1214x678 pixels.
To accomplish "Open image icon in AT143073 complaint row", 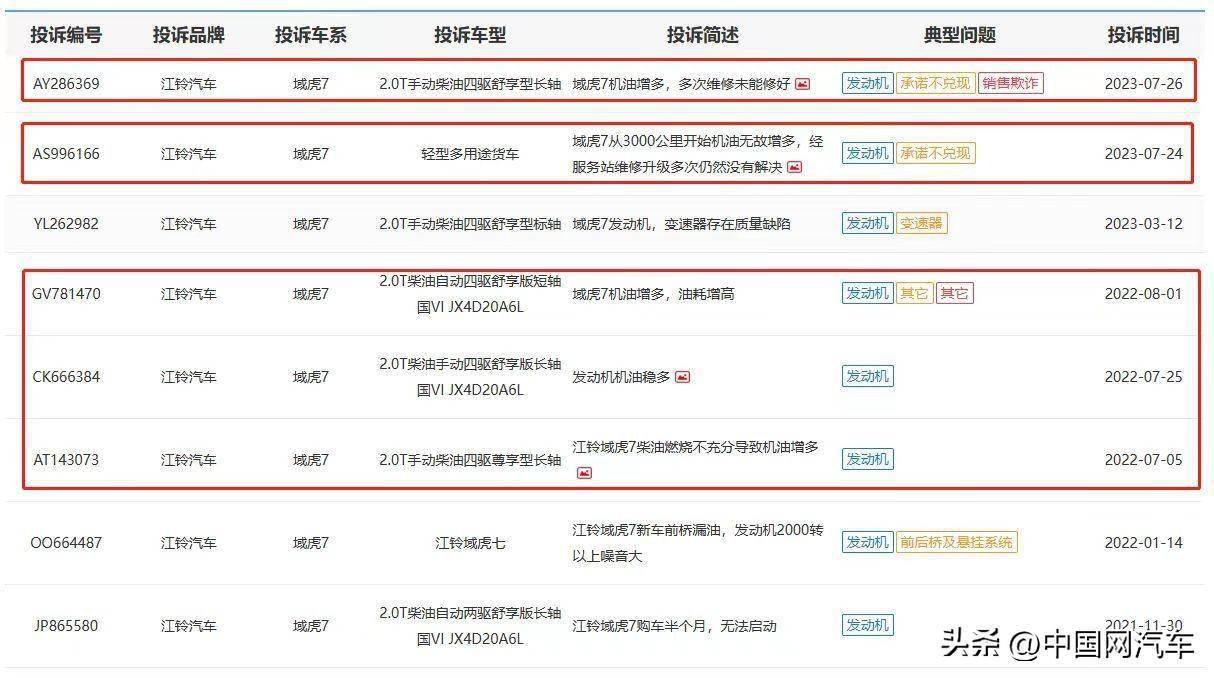I will coord(584,472).
